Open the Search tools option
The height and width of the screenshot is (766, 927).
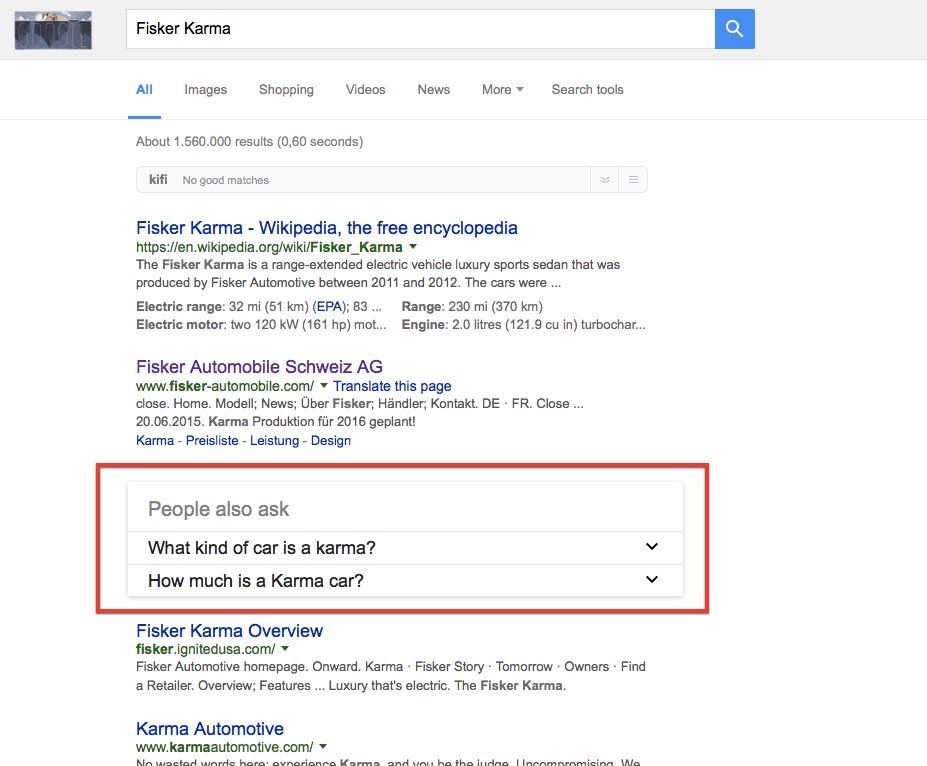587,90
